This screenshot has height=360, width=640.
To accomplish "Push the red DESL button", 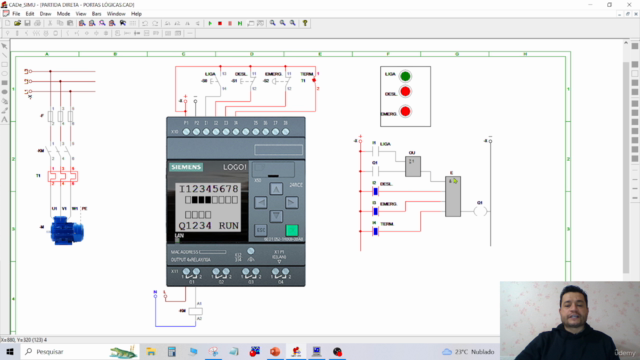I will [405, 92].
